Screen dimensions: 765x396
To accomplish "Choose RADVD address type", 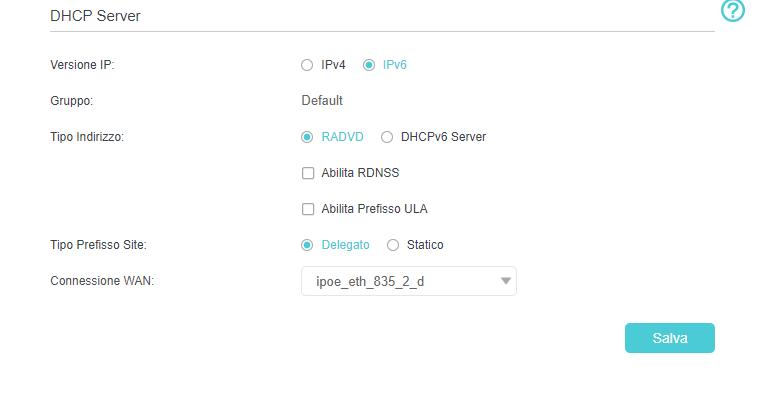I will (307, 138).
